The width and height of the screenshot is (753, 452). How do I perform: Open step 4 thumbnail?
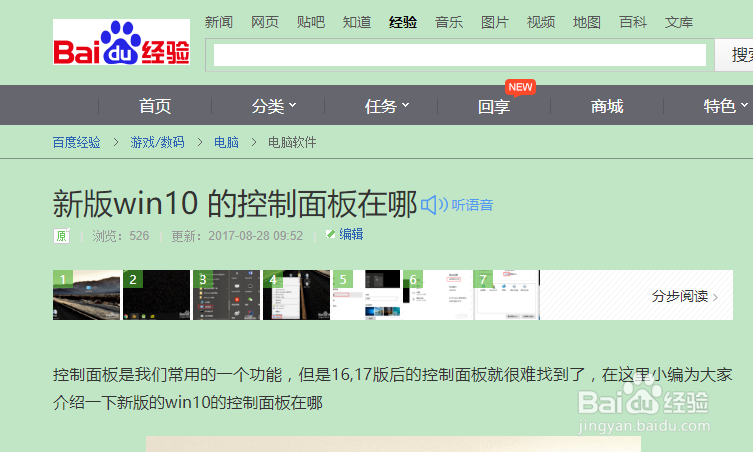click(x=297, y=295)
